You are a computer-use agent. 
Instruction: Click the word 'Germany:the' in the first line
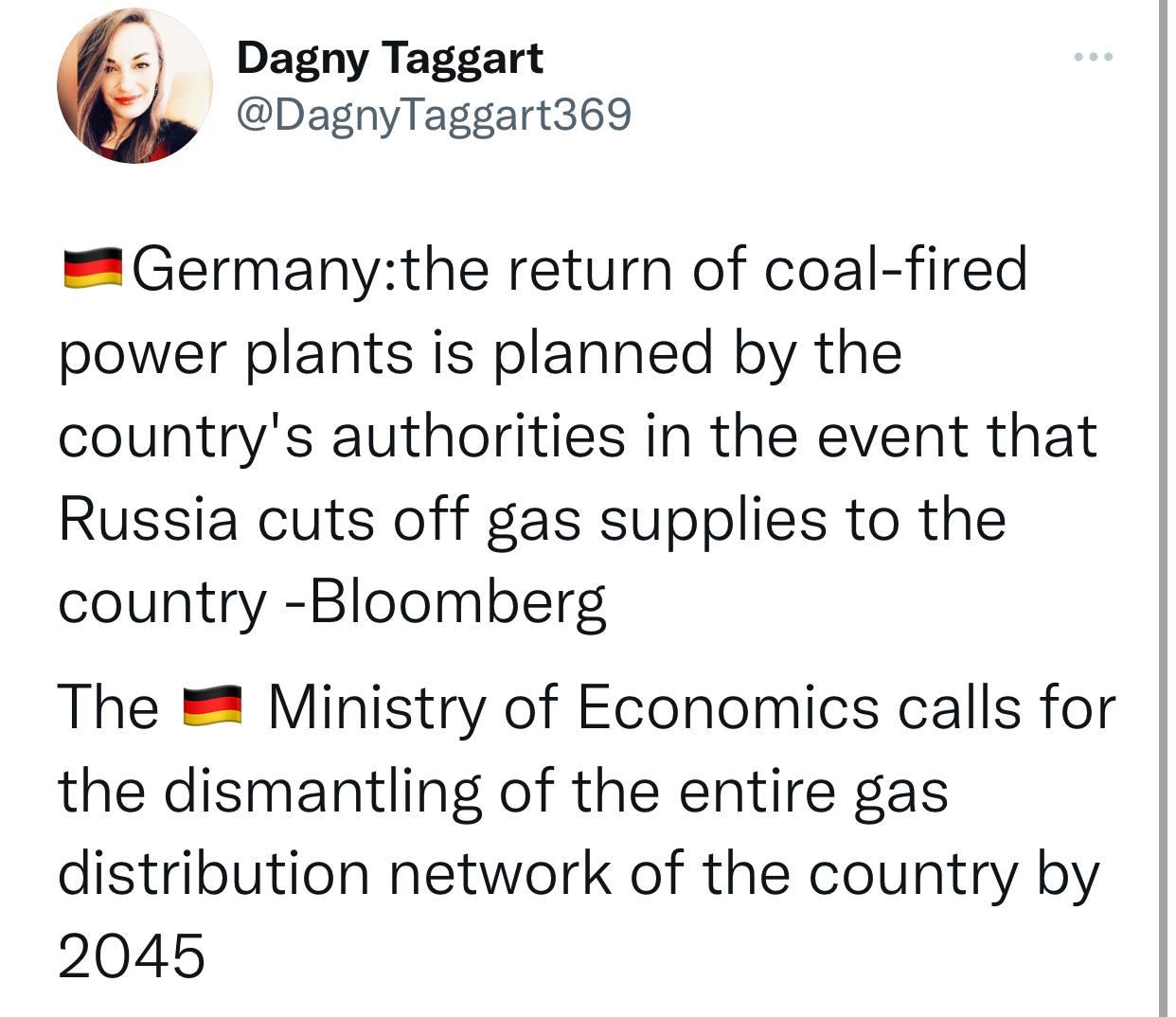pyautogui.click(x=311, y=269)
